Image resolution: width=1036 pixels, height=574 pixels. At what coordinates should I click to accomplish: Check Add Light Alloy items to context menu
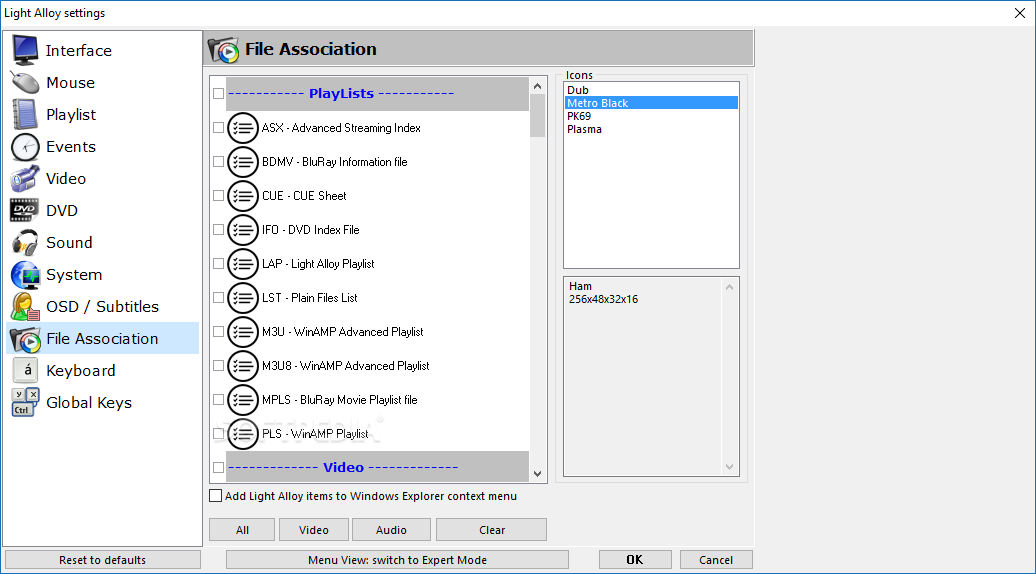(215, 495)
